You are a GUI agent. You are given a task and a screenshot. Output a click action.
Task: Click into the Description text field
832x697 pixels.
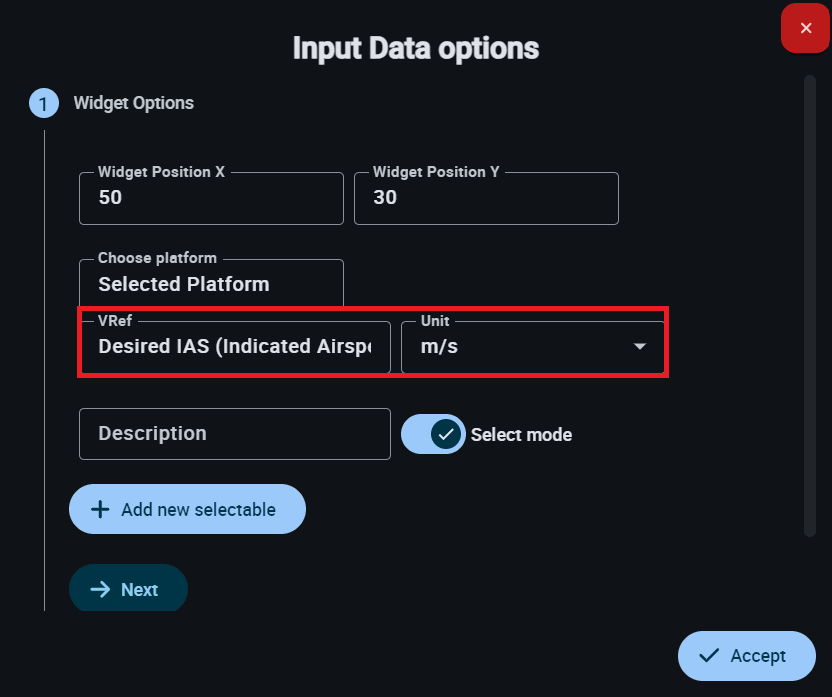click(x=235, y=434)
